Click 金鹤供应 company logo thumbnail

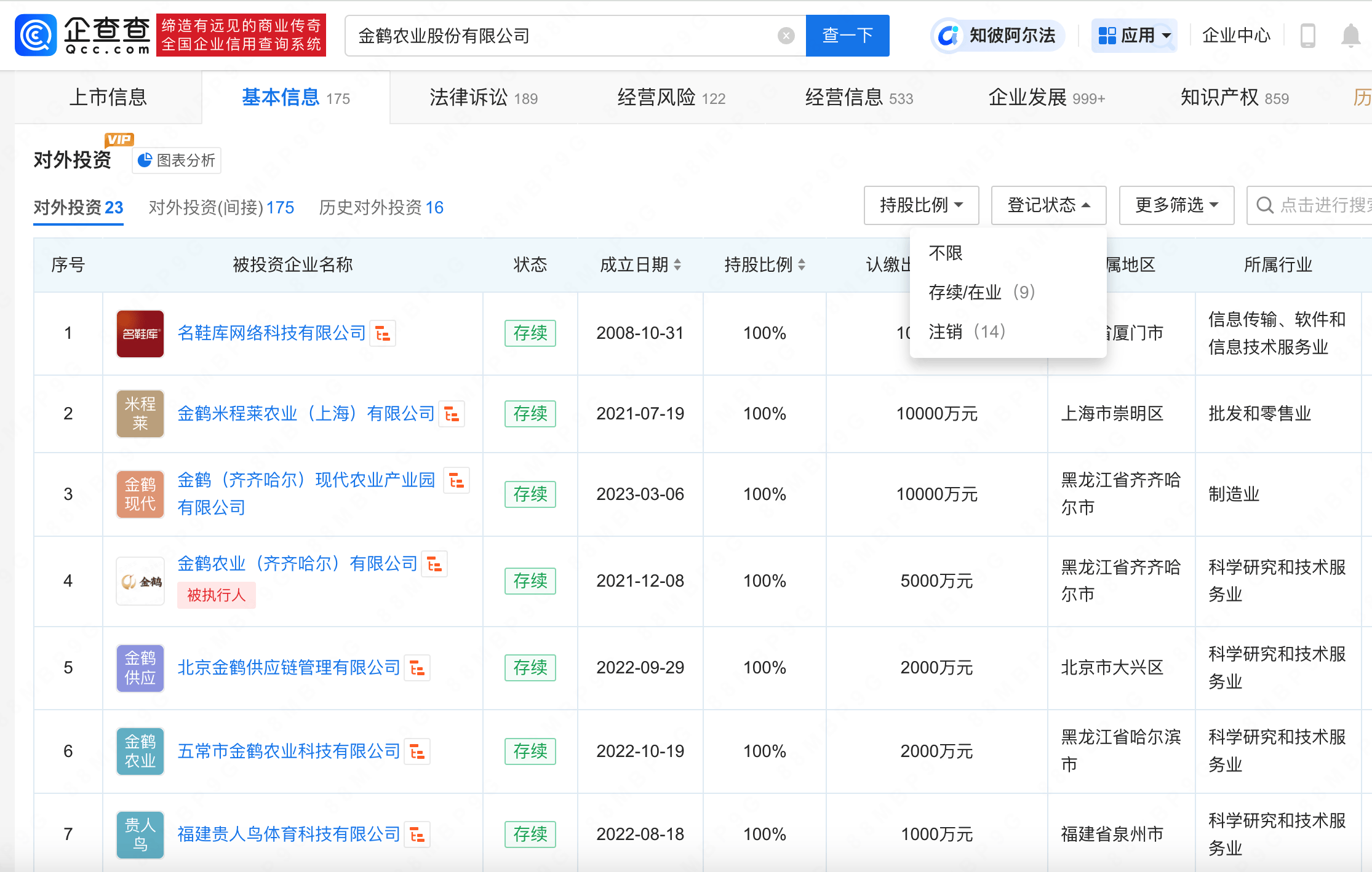pos(140,668)
